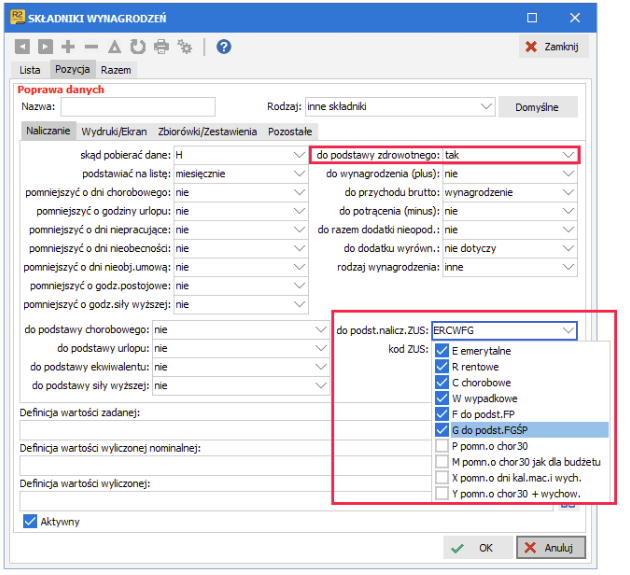630x575 pixels.
Task: Cancel with the Anuluj button
Action: coord(551,548)
